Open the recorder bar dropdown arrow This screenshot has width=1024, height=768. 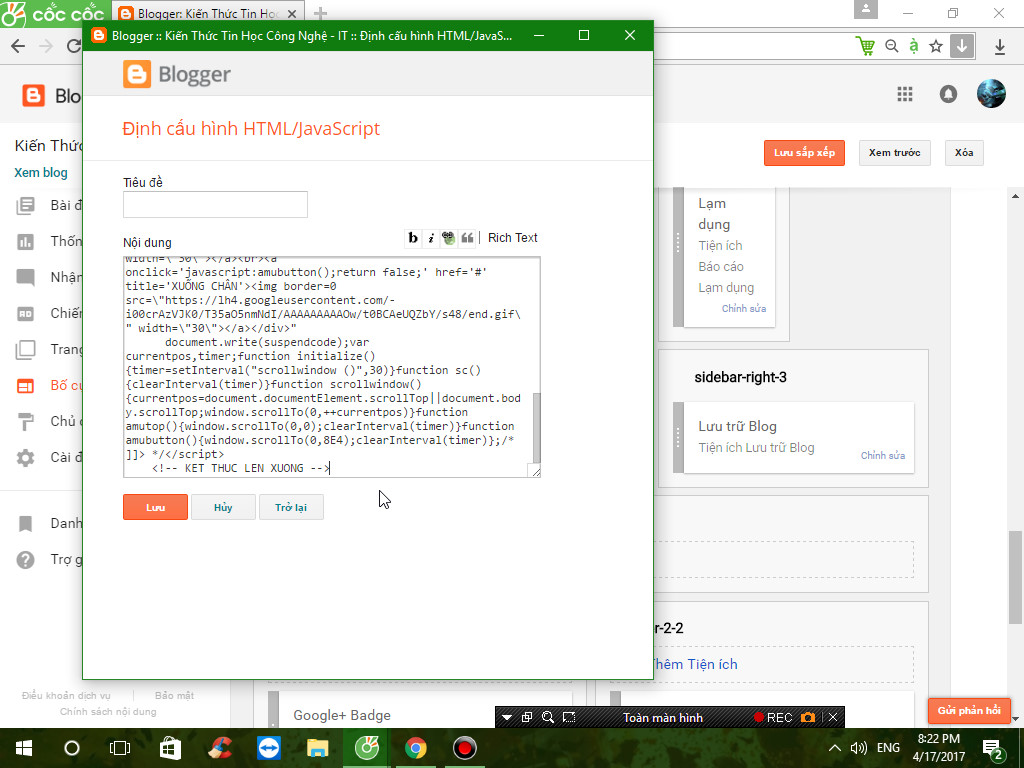[506, 718]
